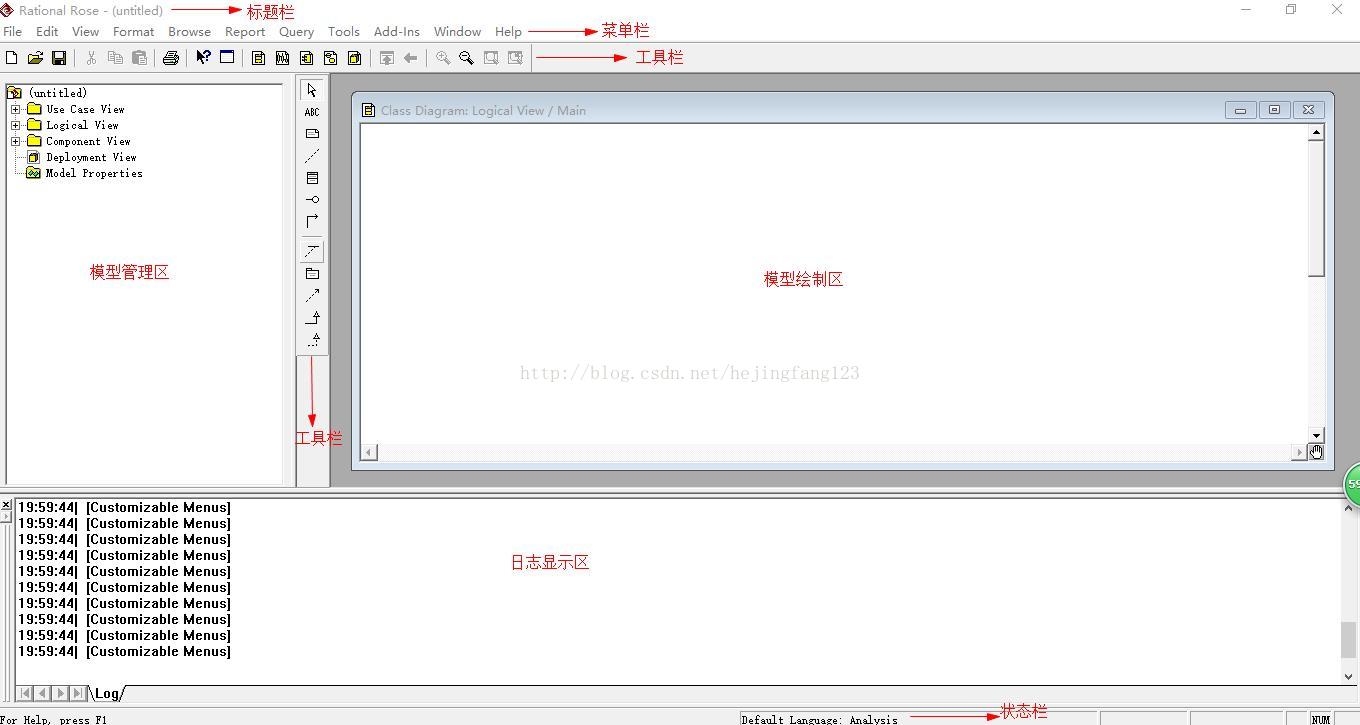1360x725 pixels.
Task: Open the File menu
Action: pos(13,32)
